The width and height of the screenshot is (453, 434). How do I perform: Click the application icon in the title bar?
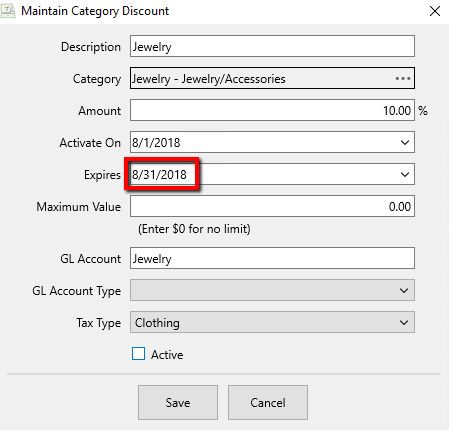(x=8, y=11)
